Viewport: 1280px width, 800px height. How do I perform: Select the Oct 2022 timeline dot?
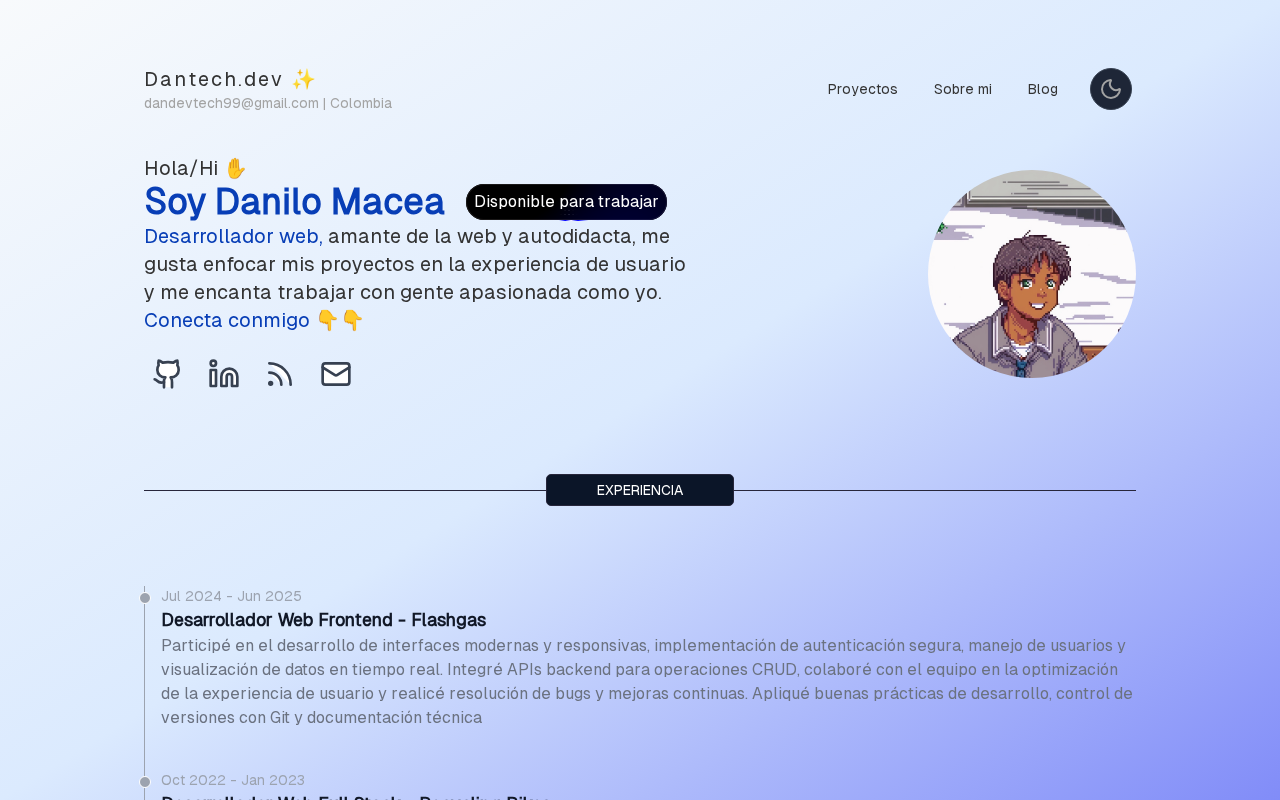145,782
